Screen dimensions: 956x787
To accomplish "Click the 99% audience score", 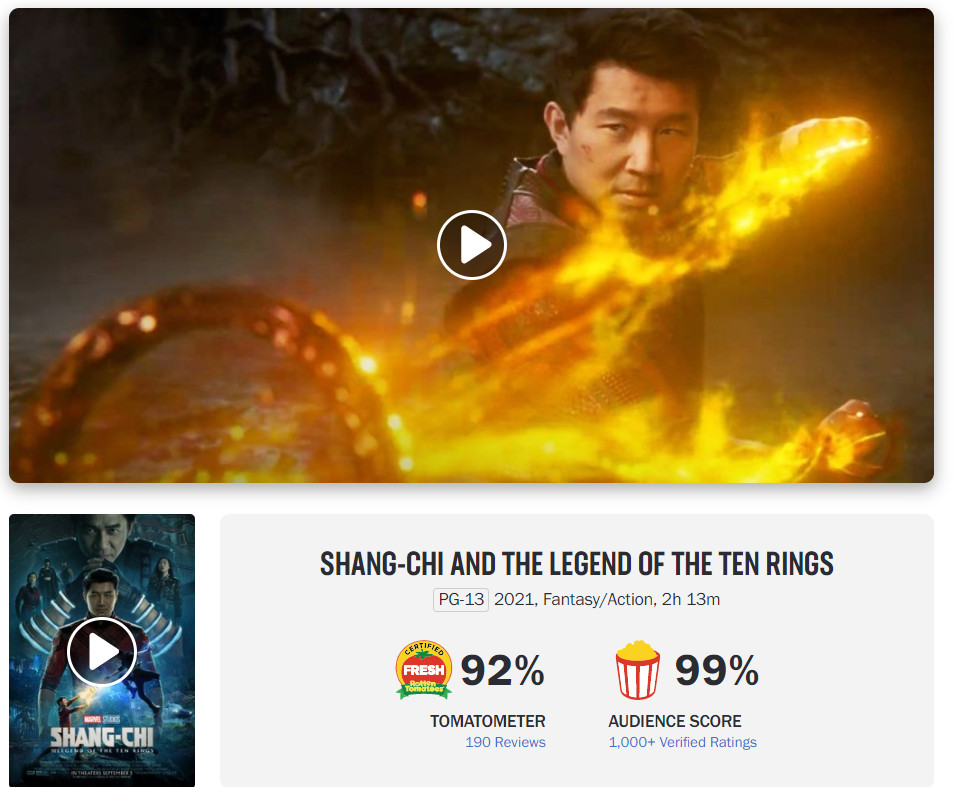I will click(716, 670).
